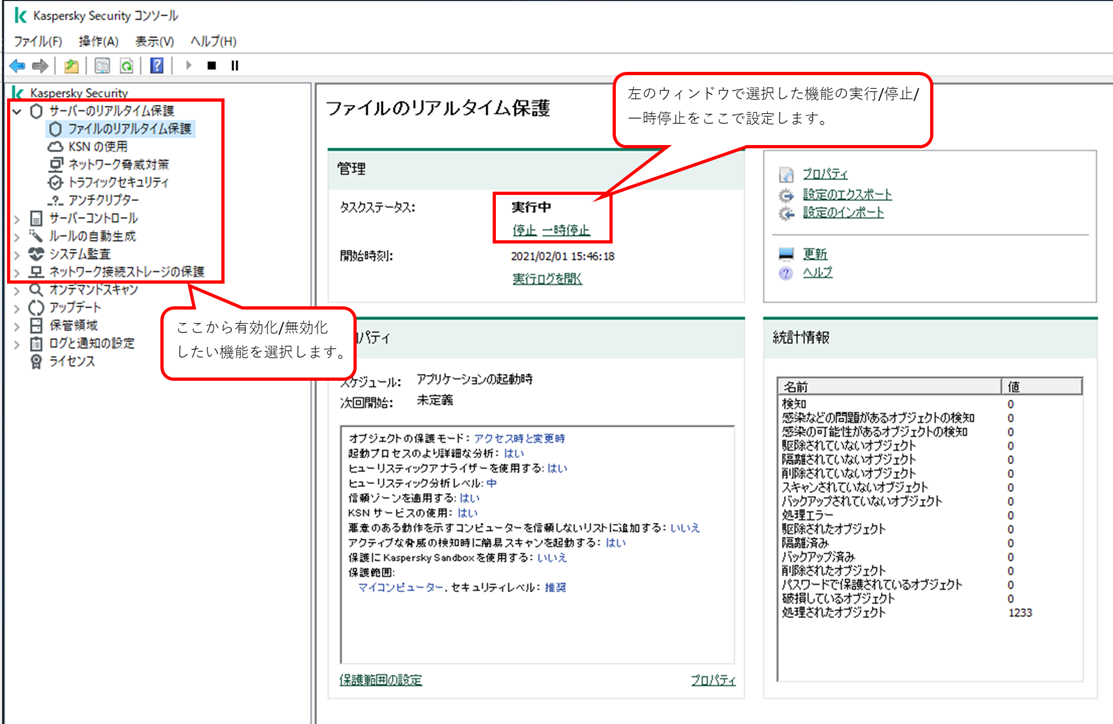Collapse the サーバーのリアルタイム保護 node
The height and width of the screenshot is (724, 1113).
click(17, 111)
